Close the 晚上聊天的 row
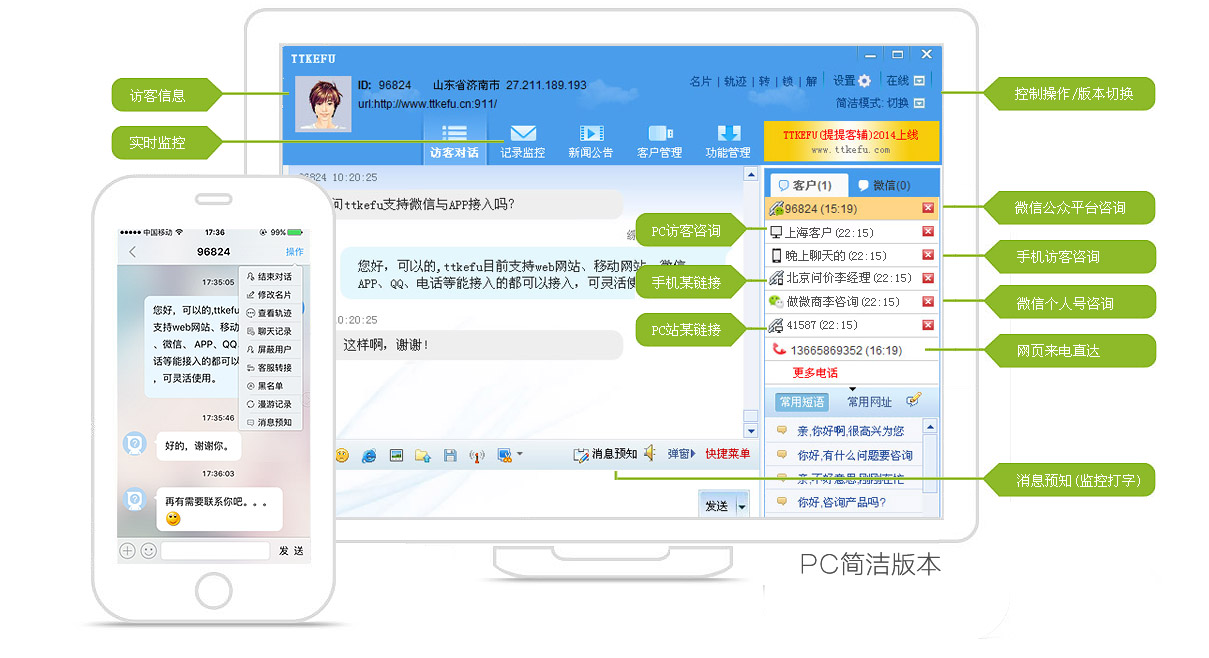This screenshot has height=658, width=1209. tap(928, 255)
